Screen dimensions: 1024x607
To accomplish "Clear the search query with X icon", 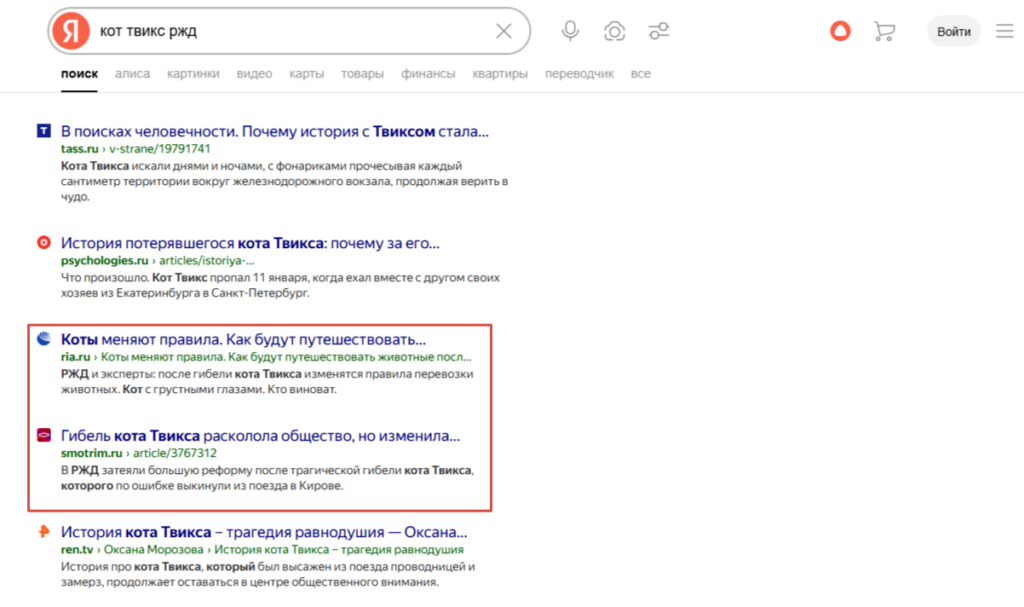I will point(504,31).
